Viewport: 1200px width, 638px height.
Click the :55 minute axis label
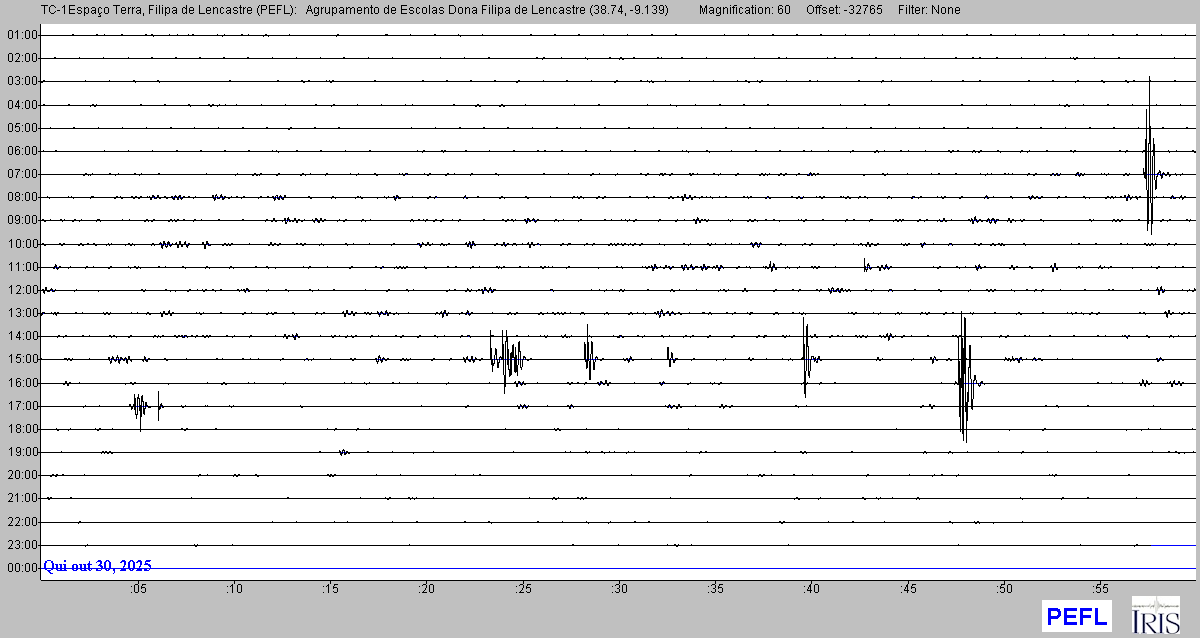(x=1101, y=589)
